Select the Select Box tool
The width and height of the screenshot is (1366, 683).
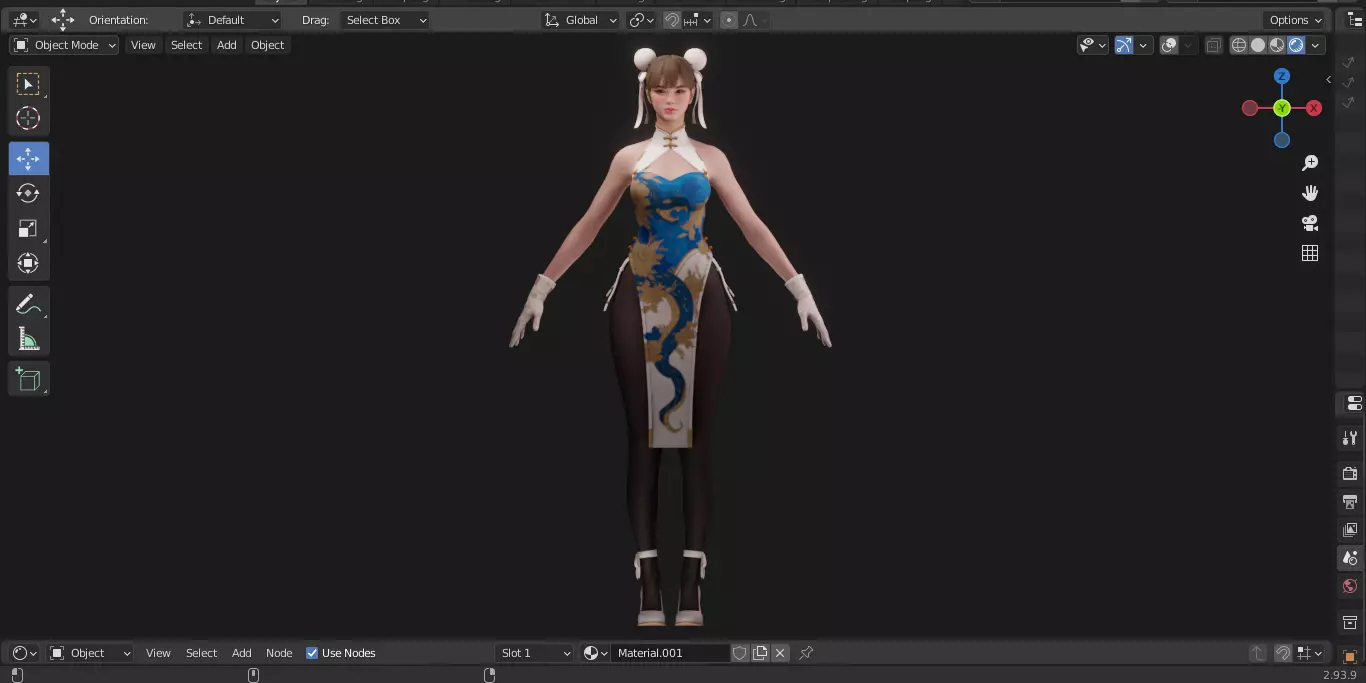pyautogui.click(x=28, y=84)
